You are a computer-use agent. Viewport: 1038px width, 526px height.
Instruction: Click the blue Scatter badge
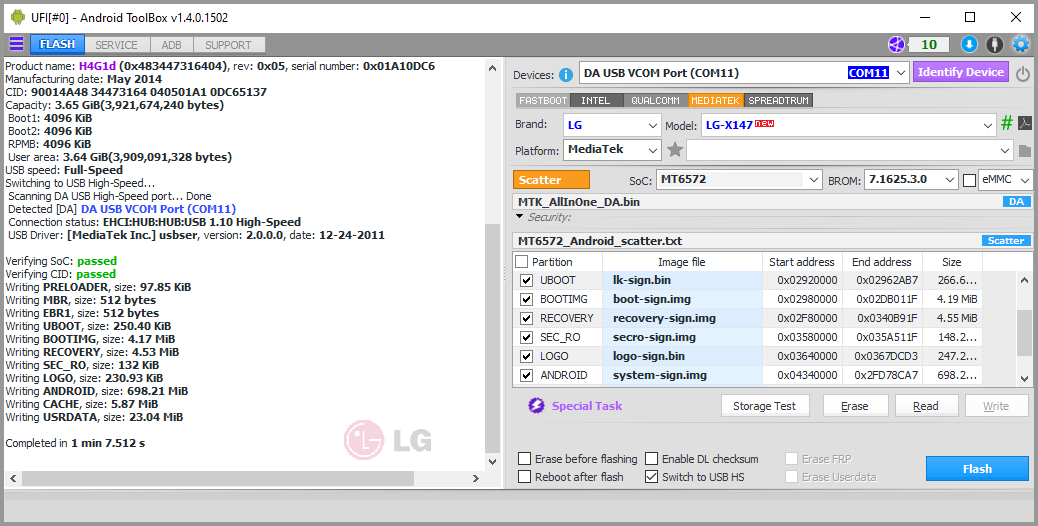[1006, 241]
